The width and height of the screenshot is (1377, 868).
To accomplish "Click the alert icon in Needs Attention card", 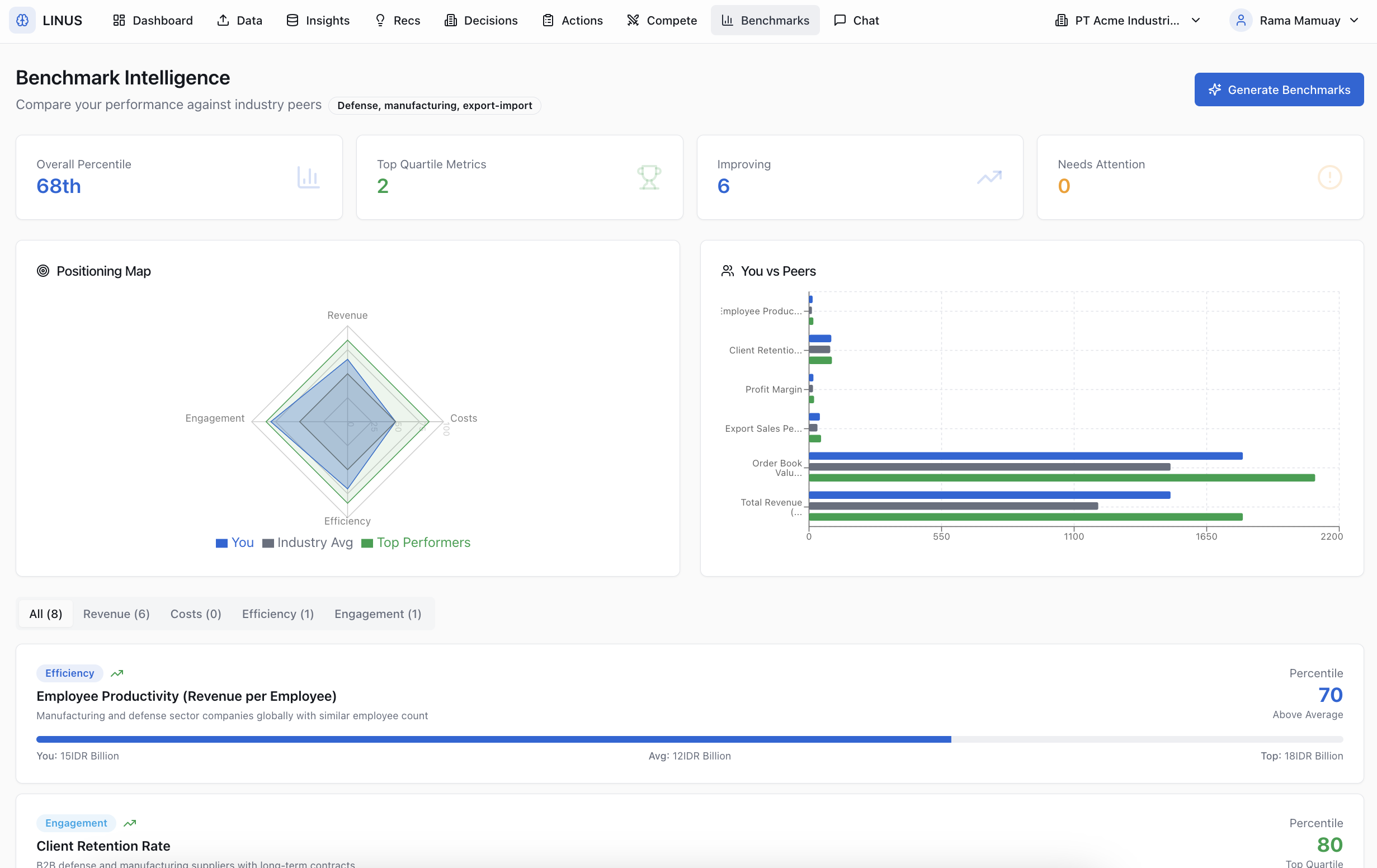I will [1329, 177].
